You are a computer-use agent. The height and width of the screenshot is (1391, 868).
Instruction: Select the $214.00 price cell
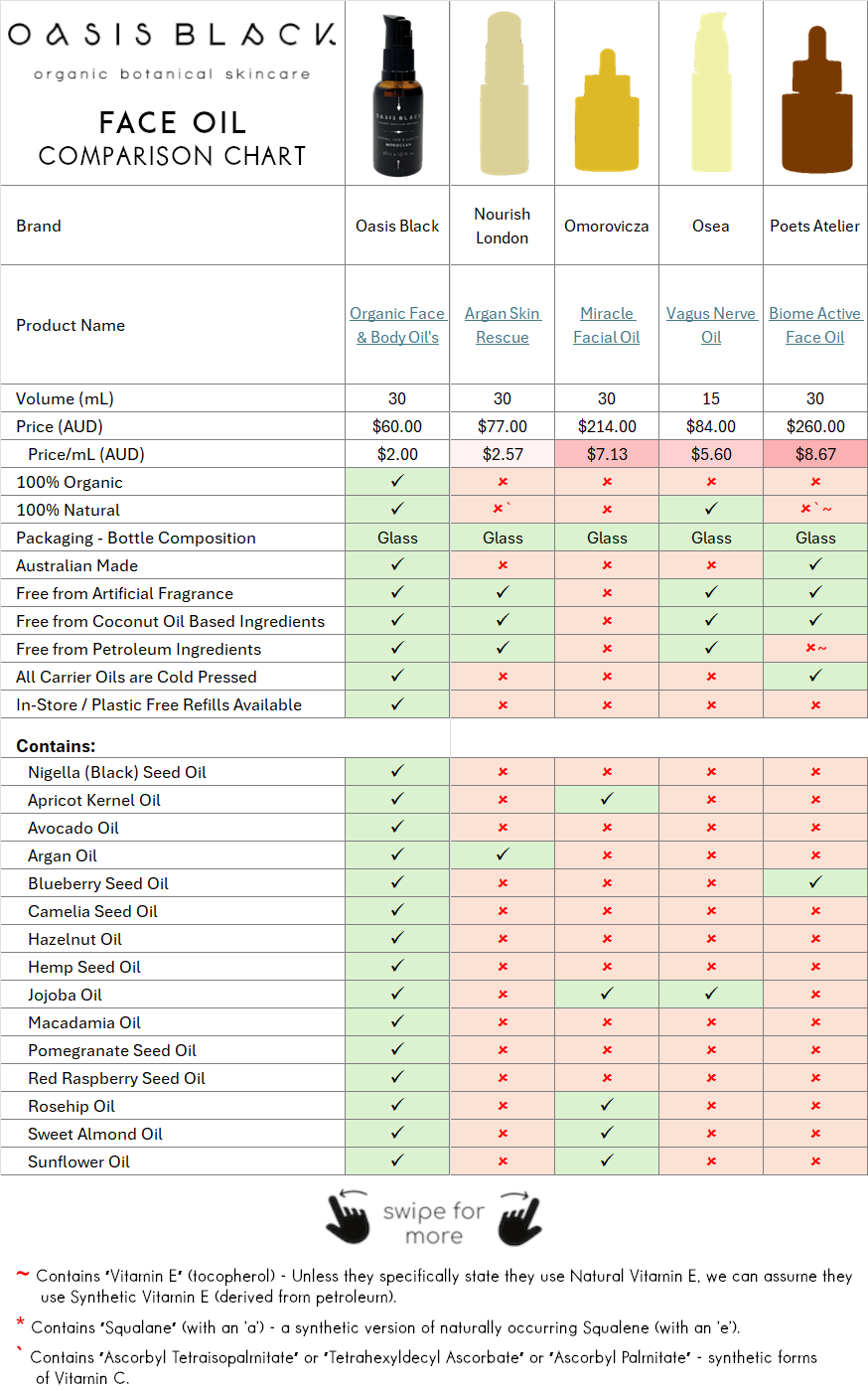[x=607, y=426]
